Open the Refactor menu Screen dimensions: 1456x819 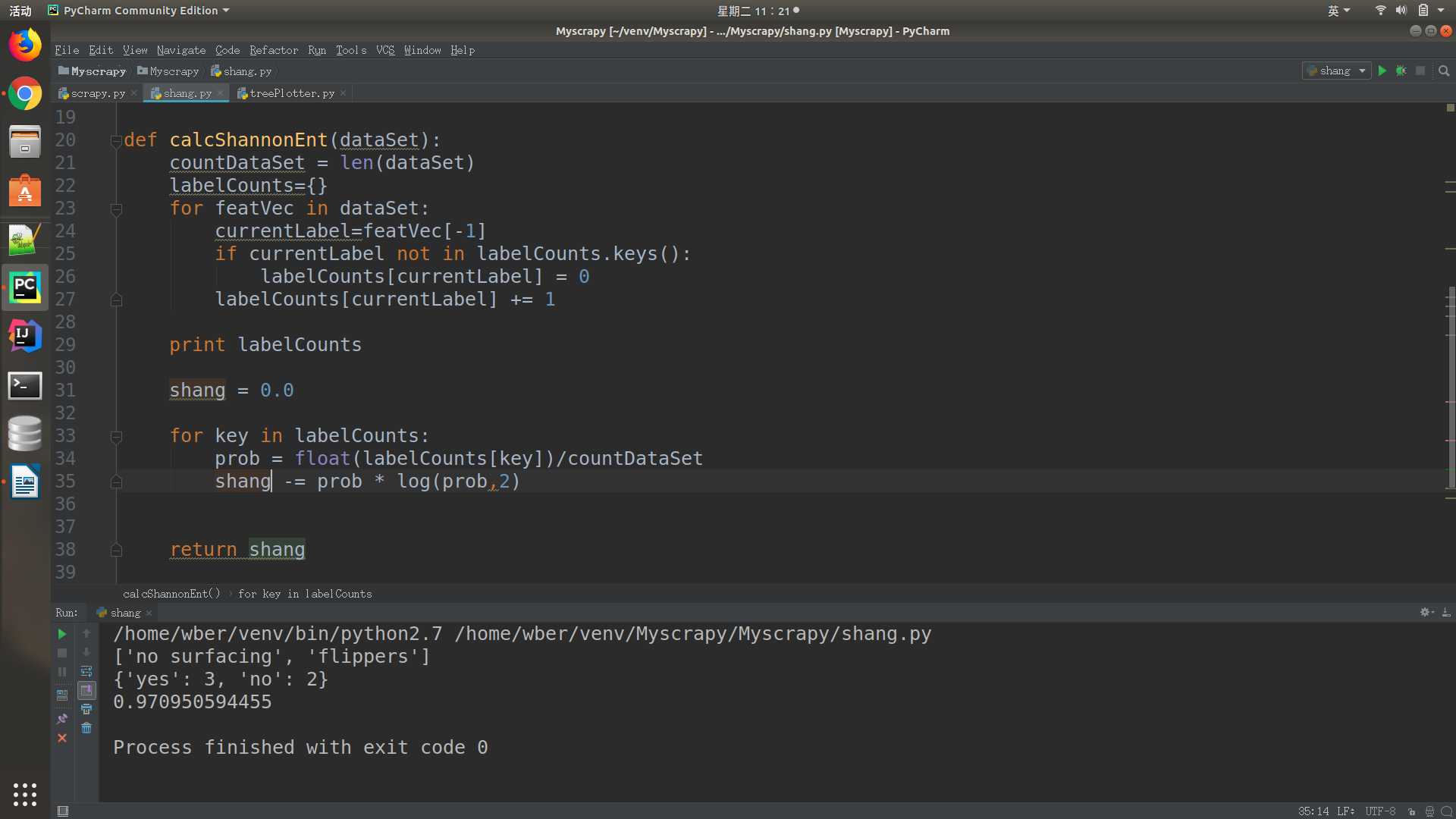(x=274, y=50)
